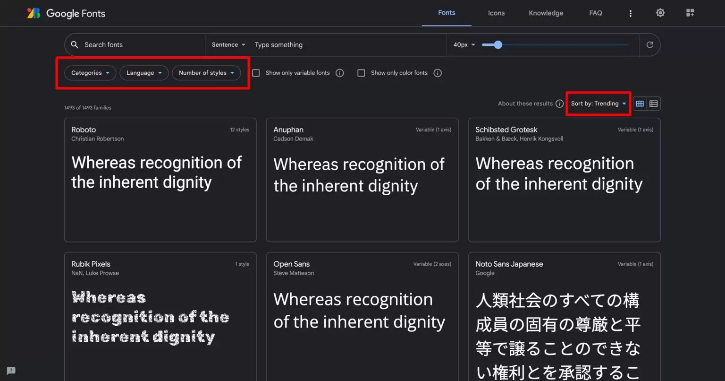The image size is (725, 381).
Task: Click the feedback icon at bottom left
Action: (11, 371)
